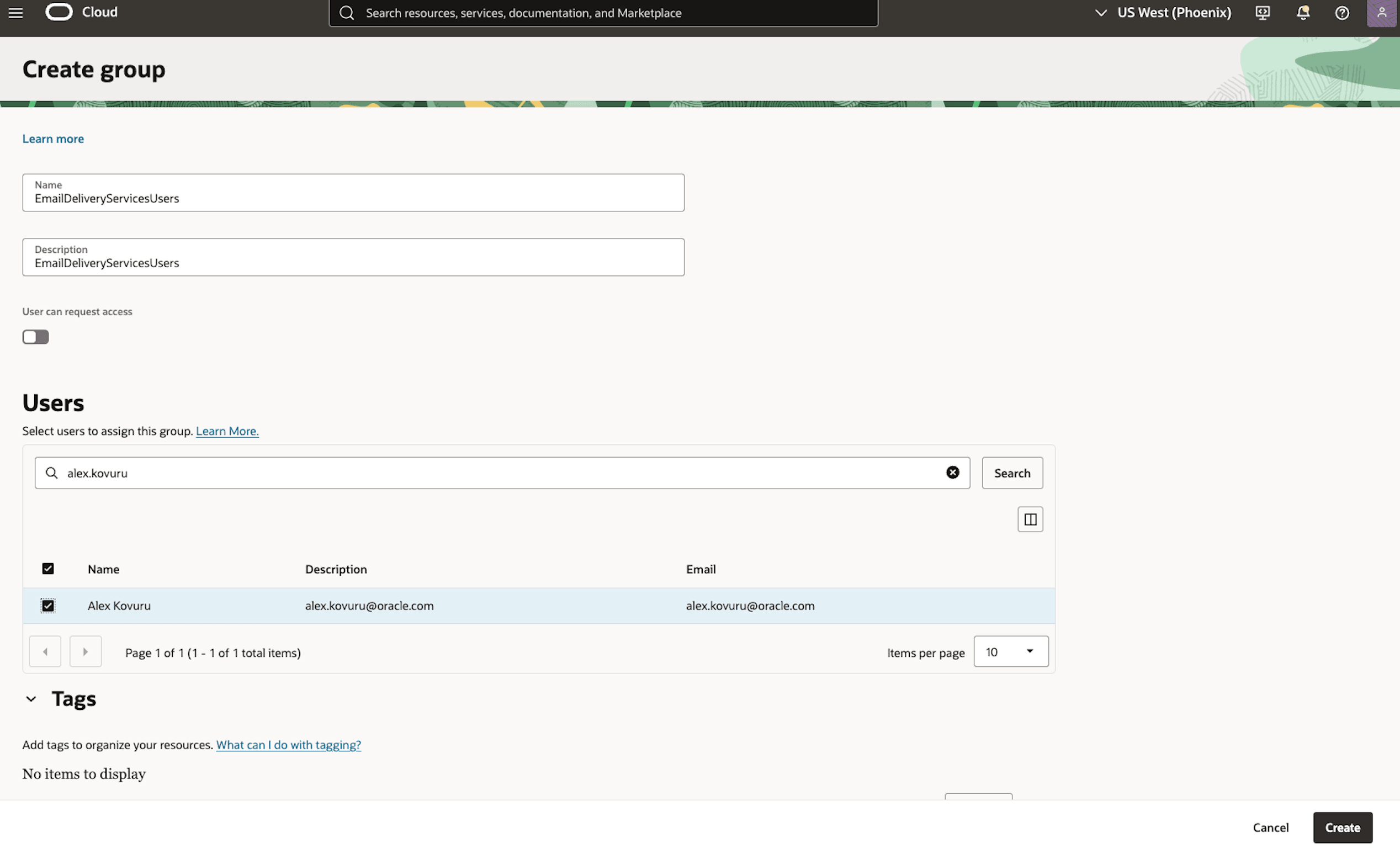Uncheck the Alex Kovuru row
The image size is (1400, 849).
click(48, 605)
